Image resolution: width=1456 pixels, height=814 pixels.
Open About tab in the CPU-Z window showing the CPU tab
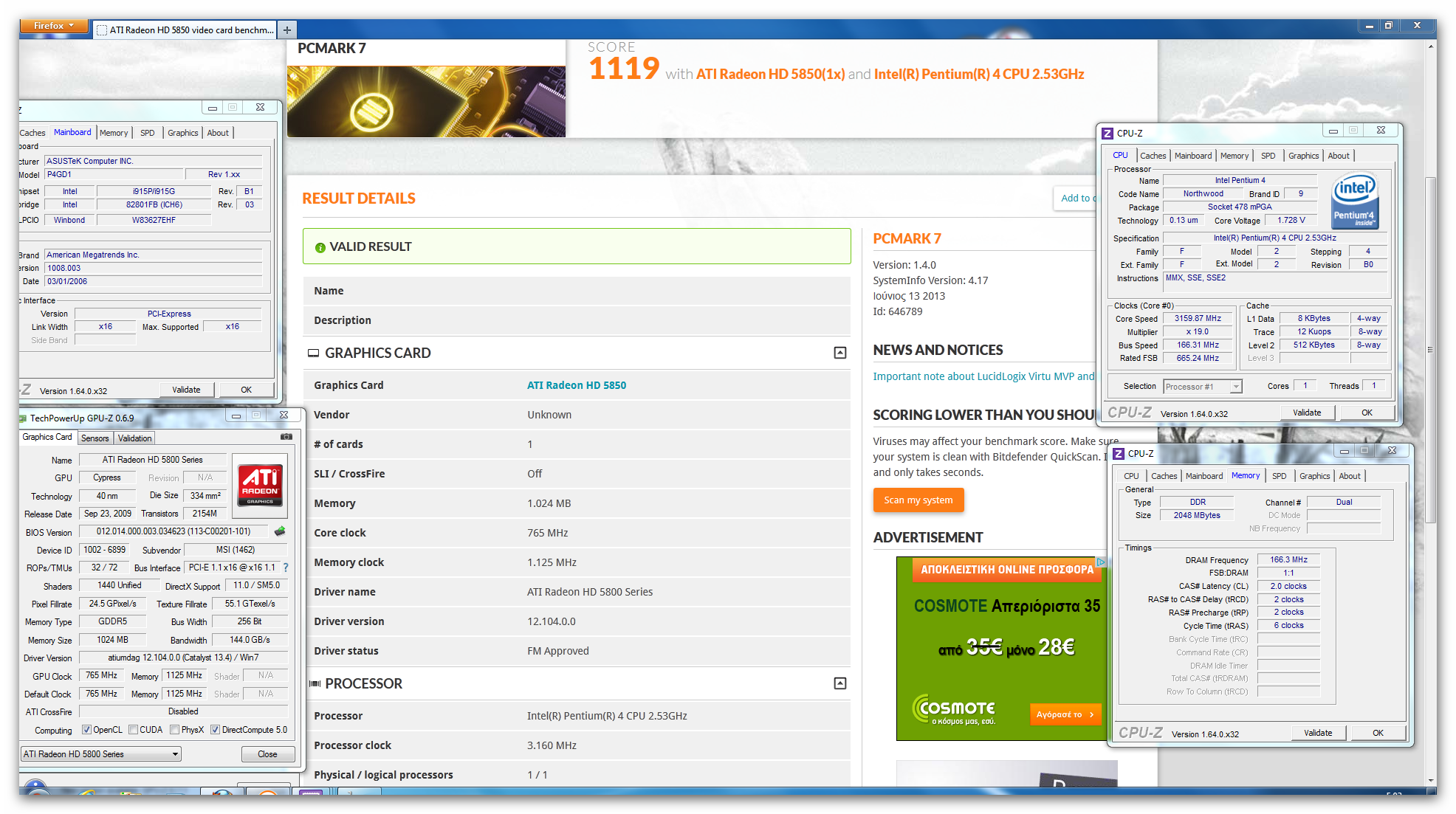point(1338,156)
